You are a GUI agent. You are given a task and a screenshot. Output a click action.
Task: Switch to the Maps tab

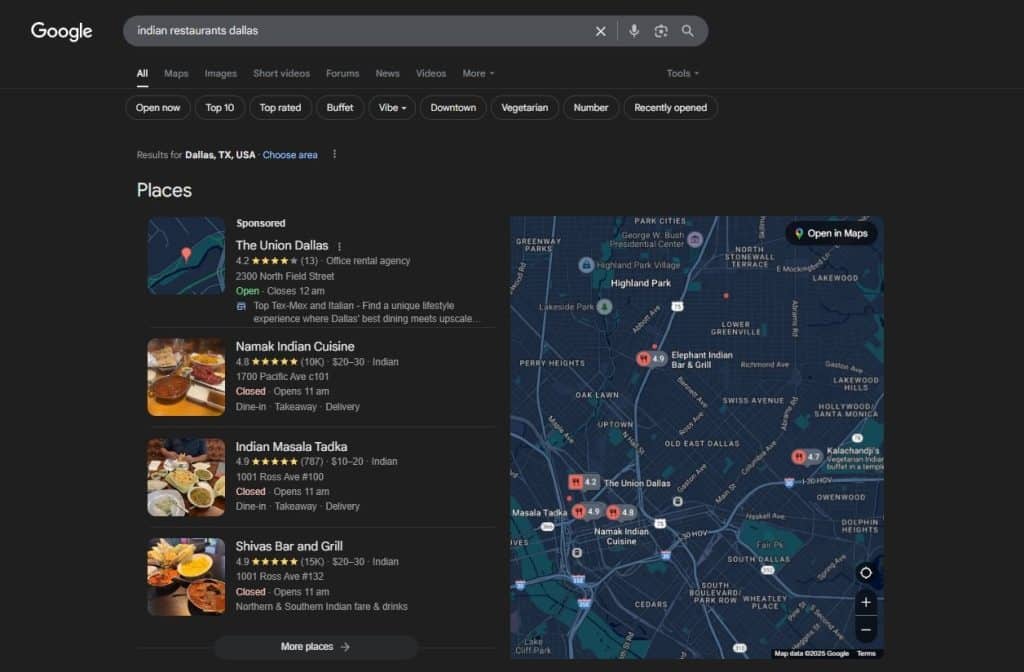(176, 73)
